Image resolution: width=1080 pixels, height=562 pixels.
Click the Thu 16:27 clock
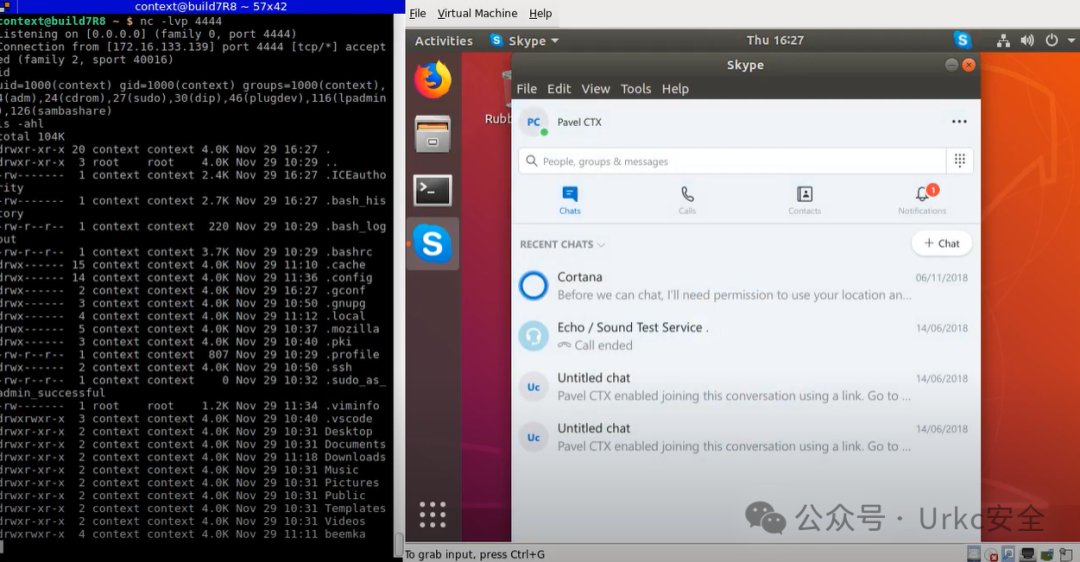(x=775, y=40)
